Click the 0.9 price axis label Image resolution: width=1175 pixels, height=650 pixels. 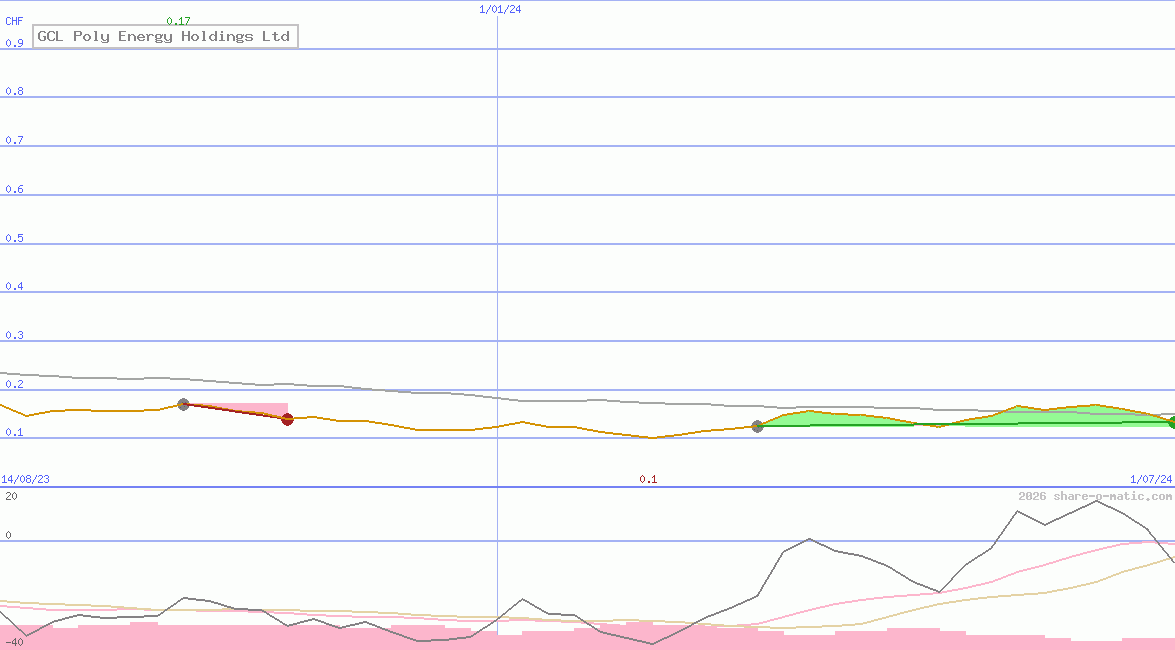pos(14,43)
